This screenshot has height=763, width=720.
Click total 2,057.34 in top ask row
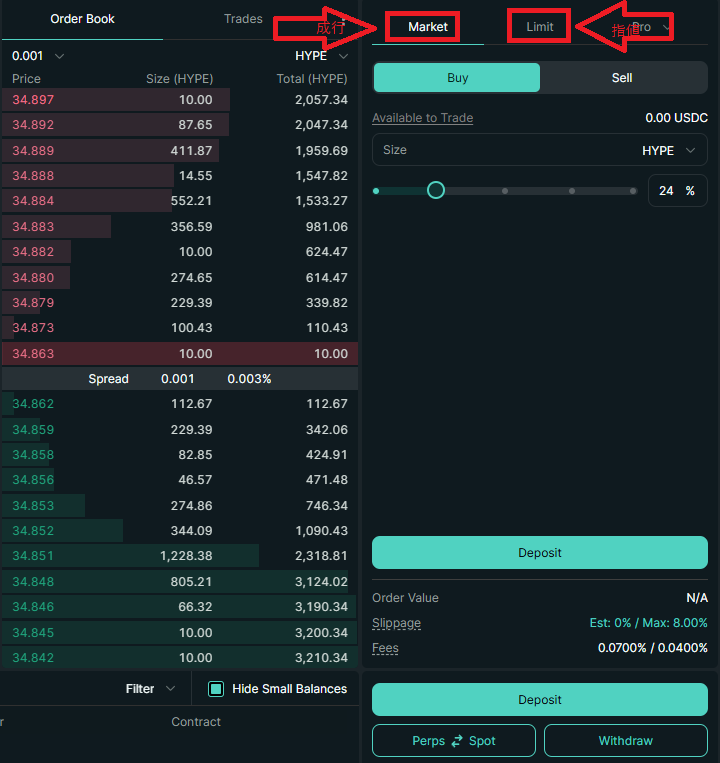322,100
